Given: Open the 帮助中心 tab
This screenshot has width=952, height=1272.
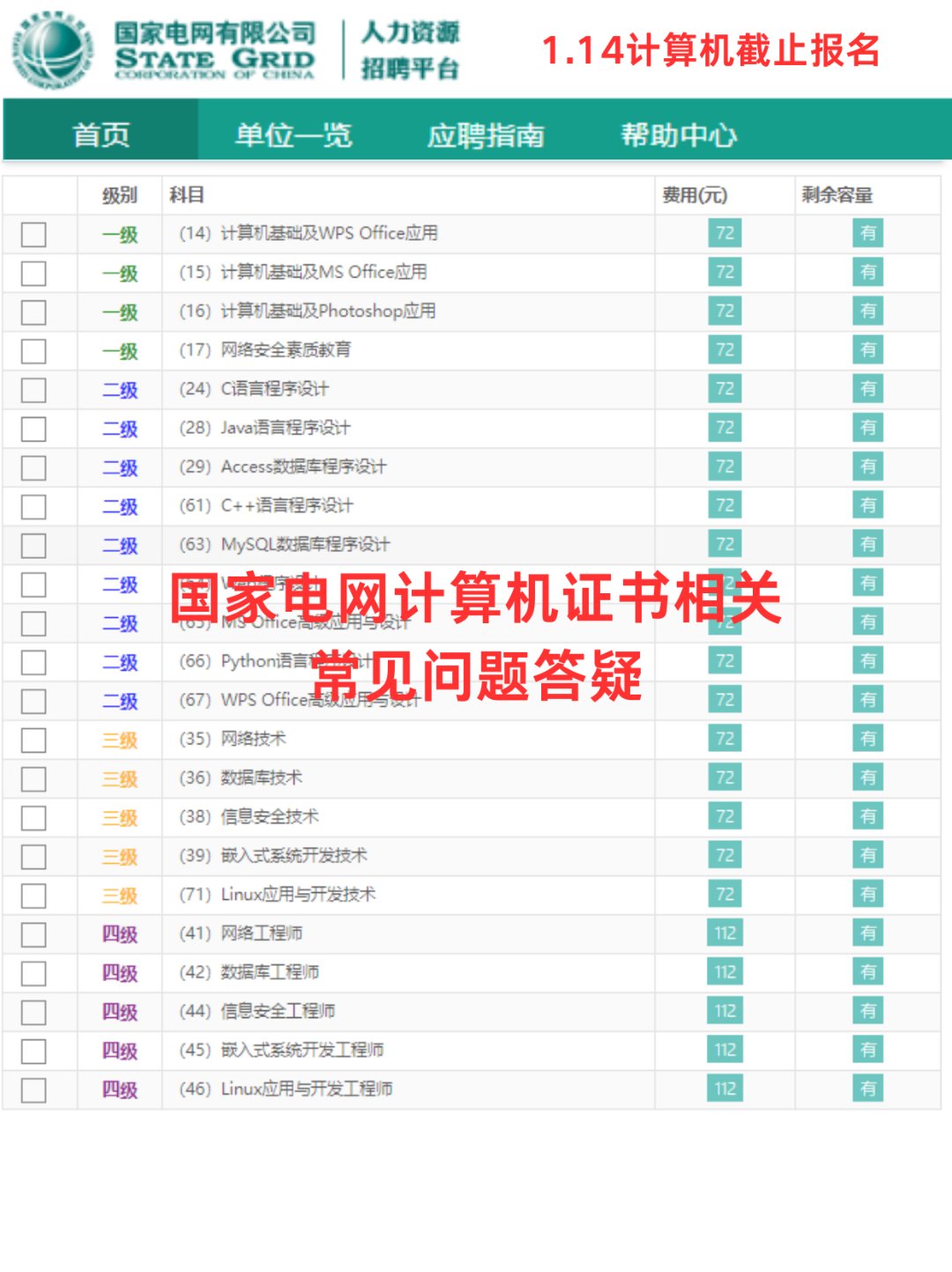Looking at the screenshot, I should pos(679,135).
